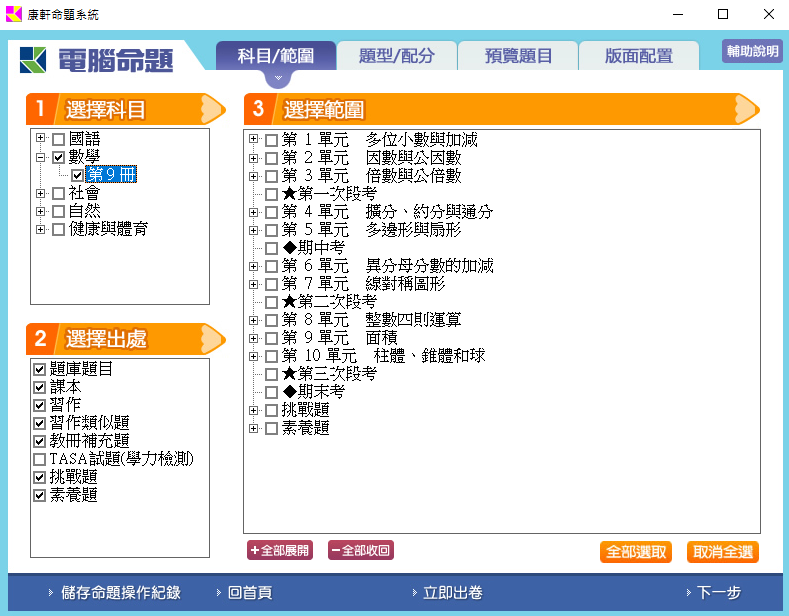The height and width of the screenshot is (616, 789).
Task: Click the arrow icon beside 回首頁
Action: pyautogui.click(x=218, y=593)
